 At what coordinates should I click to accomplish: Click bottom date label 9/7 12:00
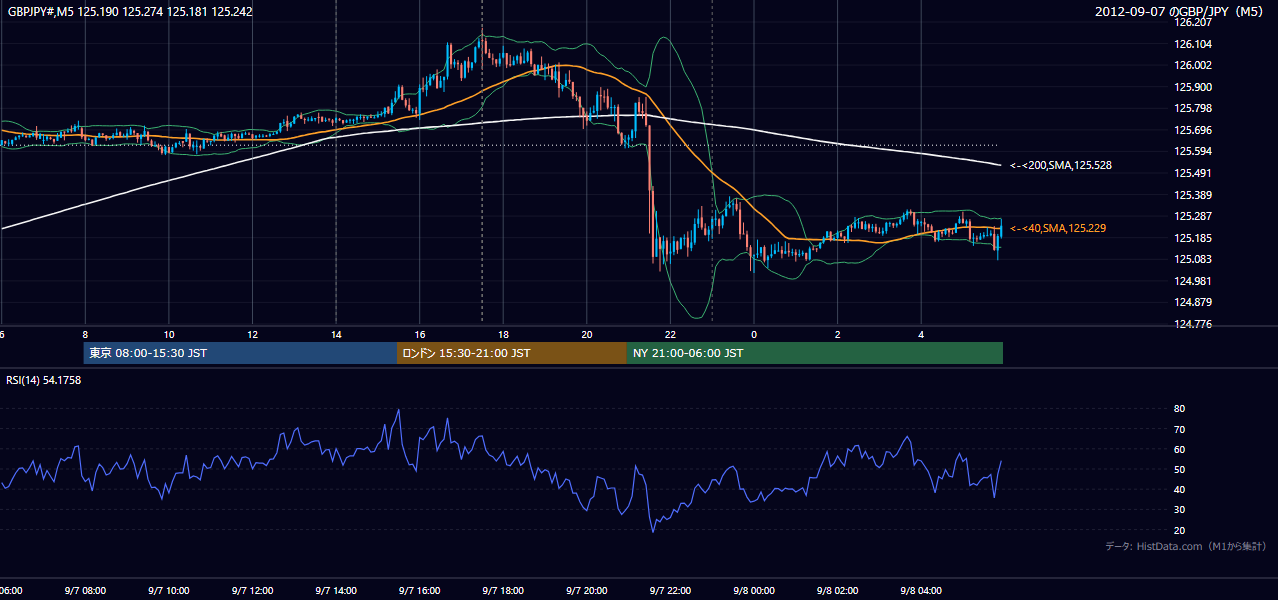point(252,591)
